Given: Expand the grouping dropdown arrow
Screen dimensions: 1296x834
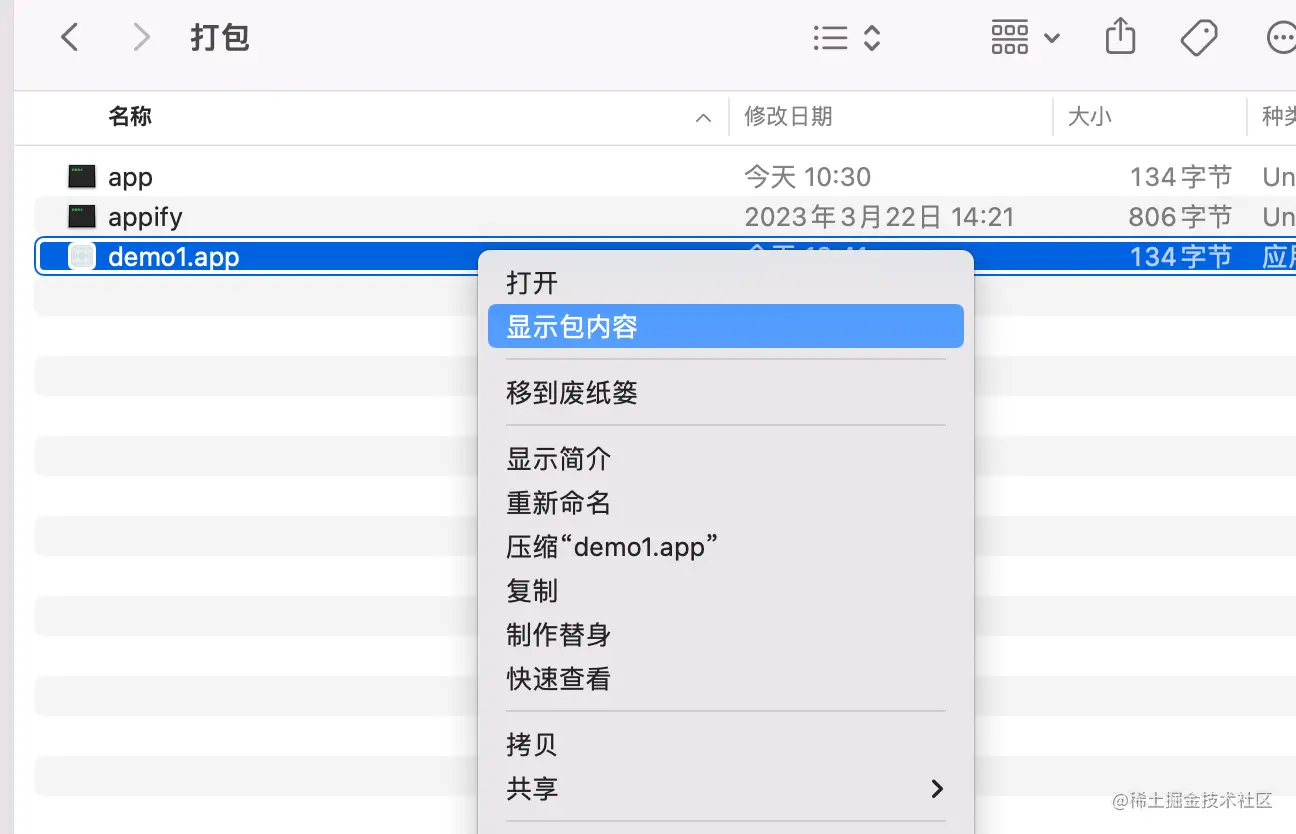Looking at the screenshot, I should 1051,39.
